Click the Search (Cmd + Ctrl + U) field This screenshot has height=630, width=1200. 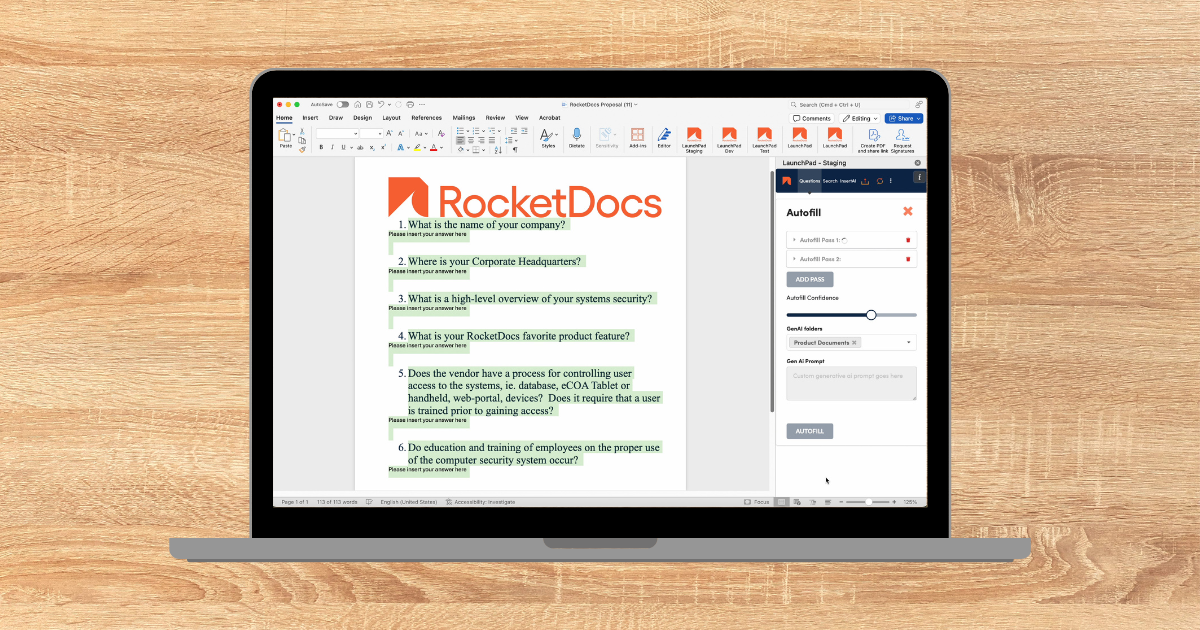click(849, 104)
